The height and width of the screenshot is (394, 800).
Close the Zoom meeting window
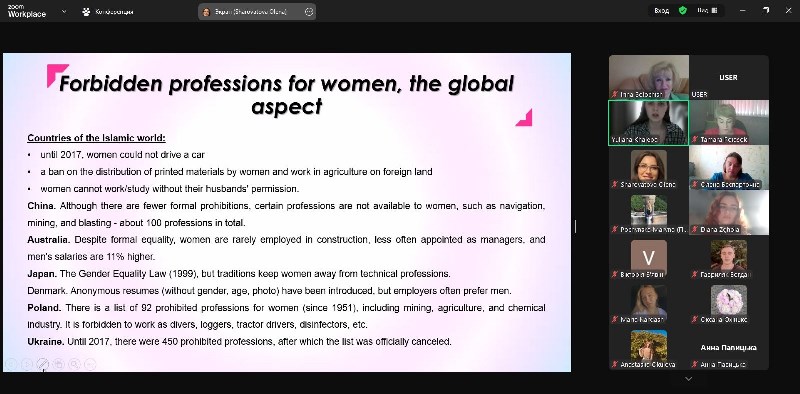coord(788,10)
